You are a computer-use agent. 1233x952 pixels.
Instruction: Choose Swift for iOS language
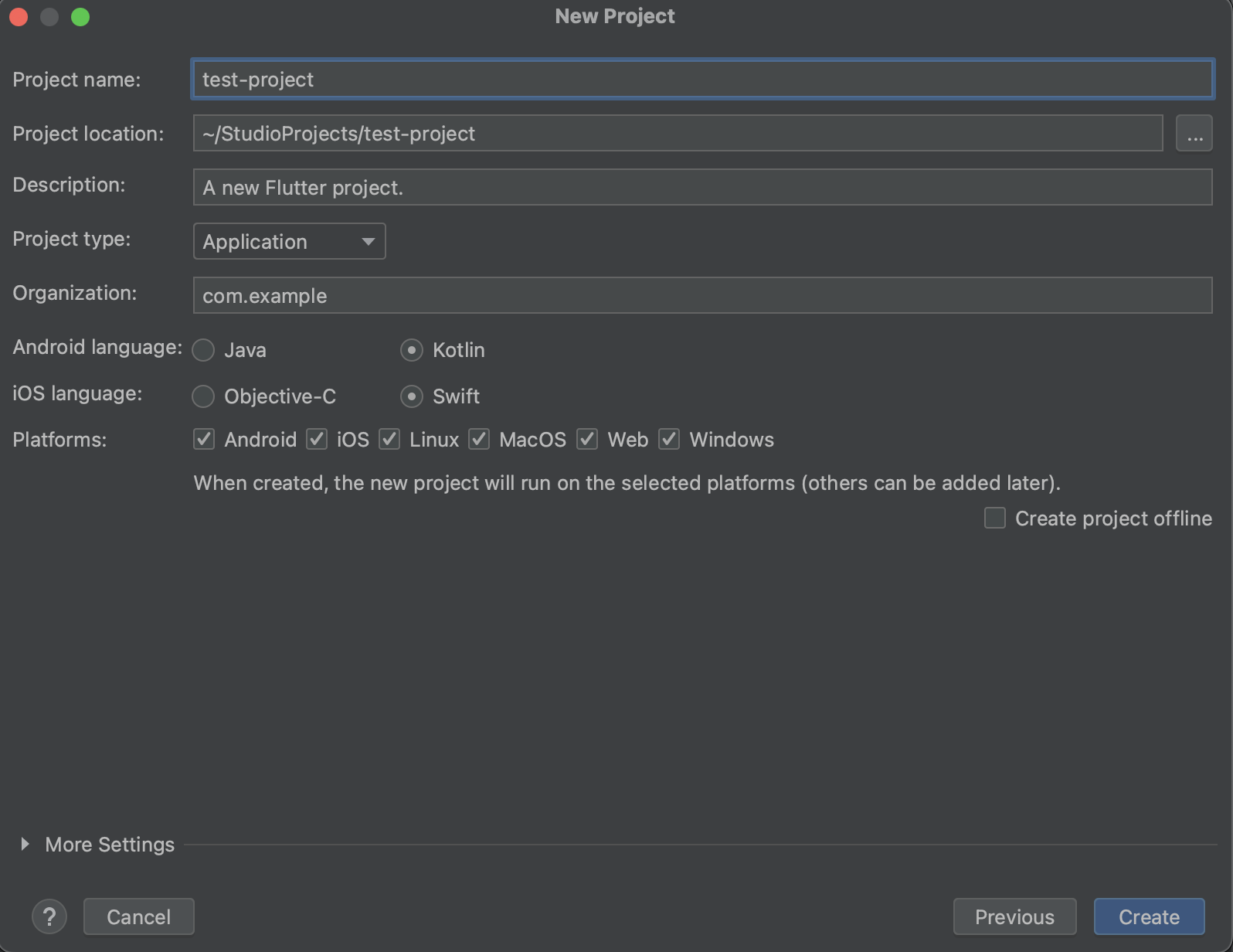pos(412,396)
